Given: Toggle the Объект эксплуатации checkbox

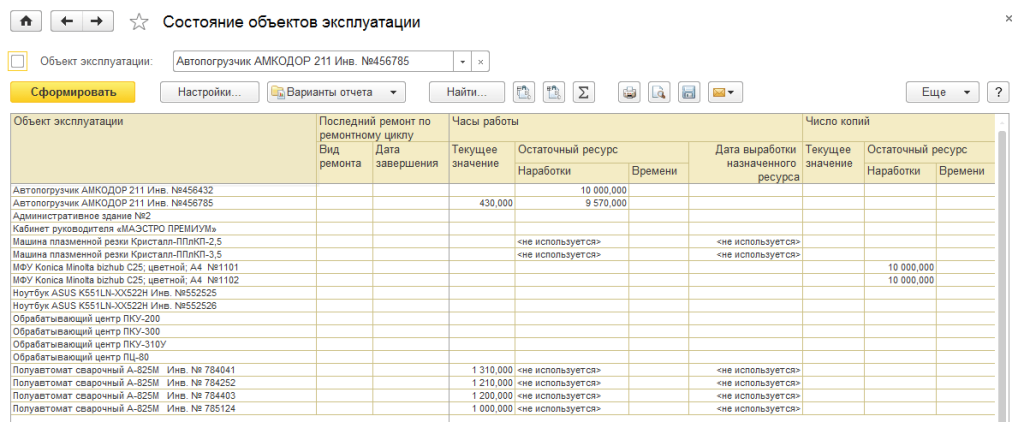Looking at the screenshot, I should coord(17,61).
